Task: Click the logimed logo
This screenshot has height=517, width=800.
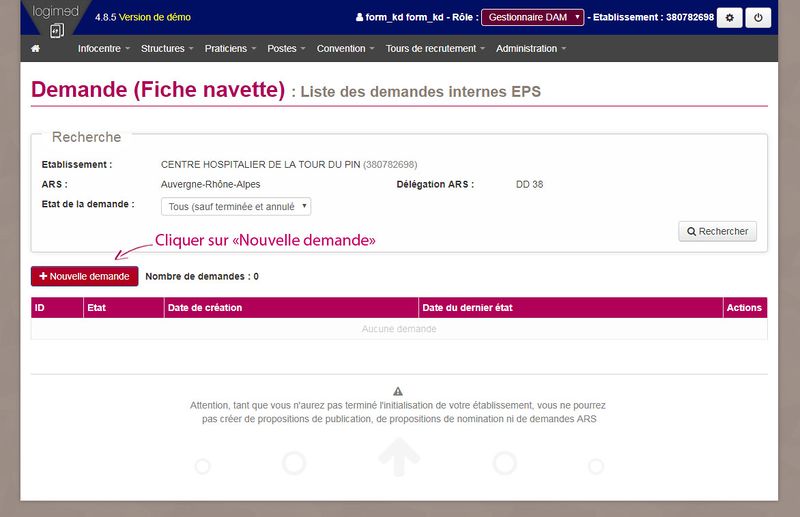Action: point(56,20)
